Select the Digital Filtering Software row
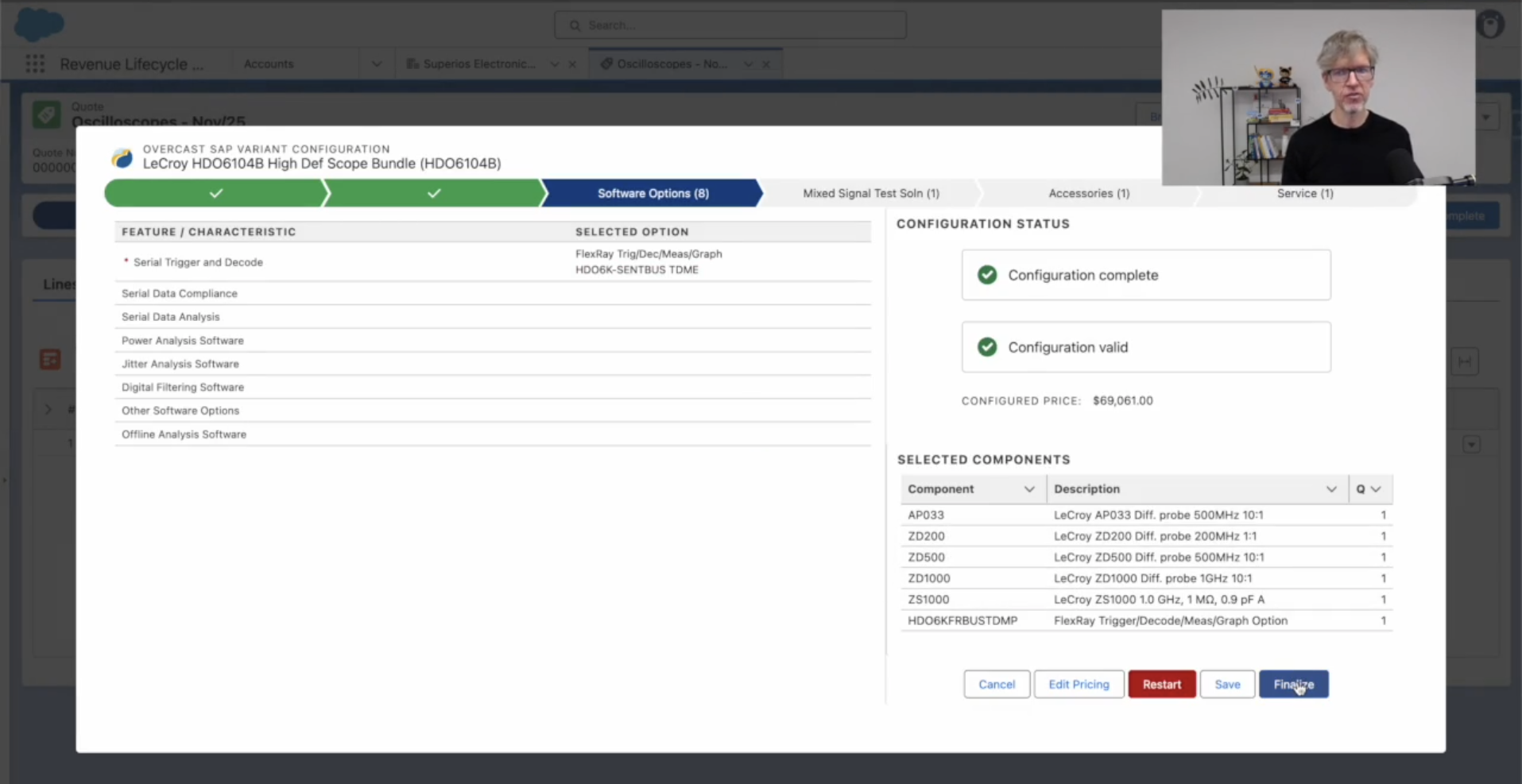Viewport: 1522px width, 784px height. click(493, 387)
